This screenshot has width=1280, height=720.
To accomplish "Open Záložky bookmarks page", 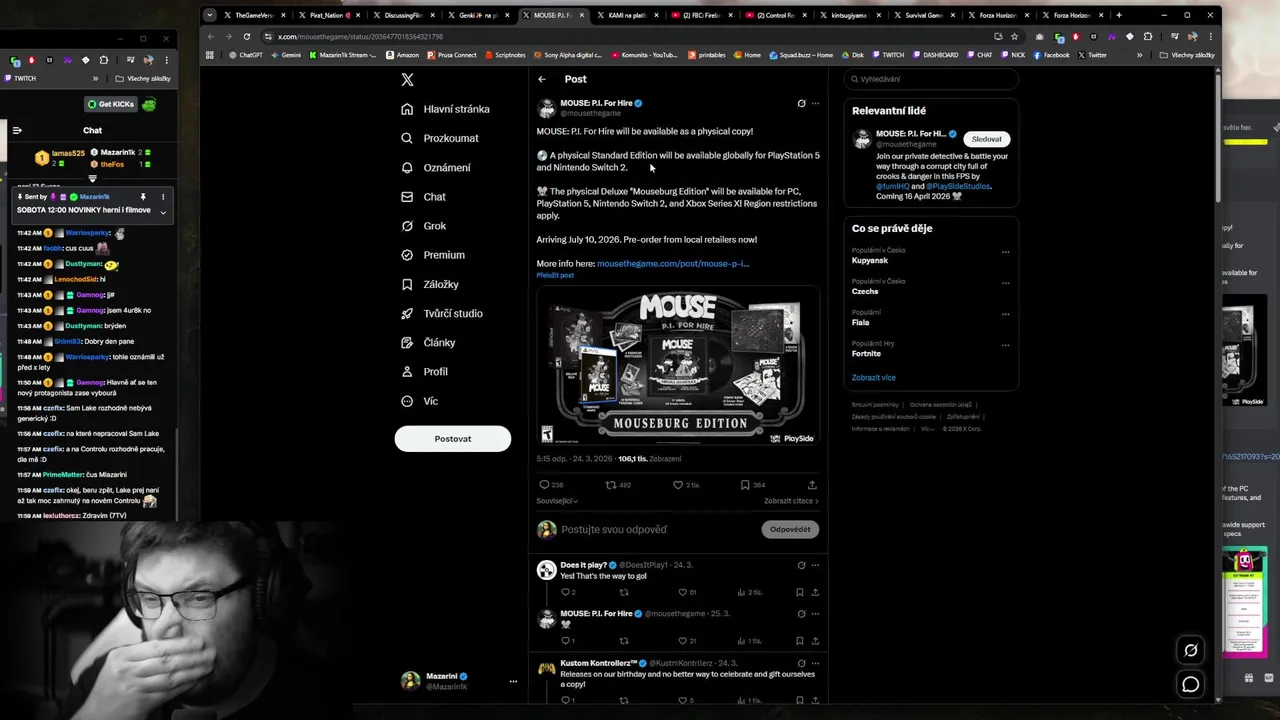I will click(429, 284).
